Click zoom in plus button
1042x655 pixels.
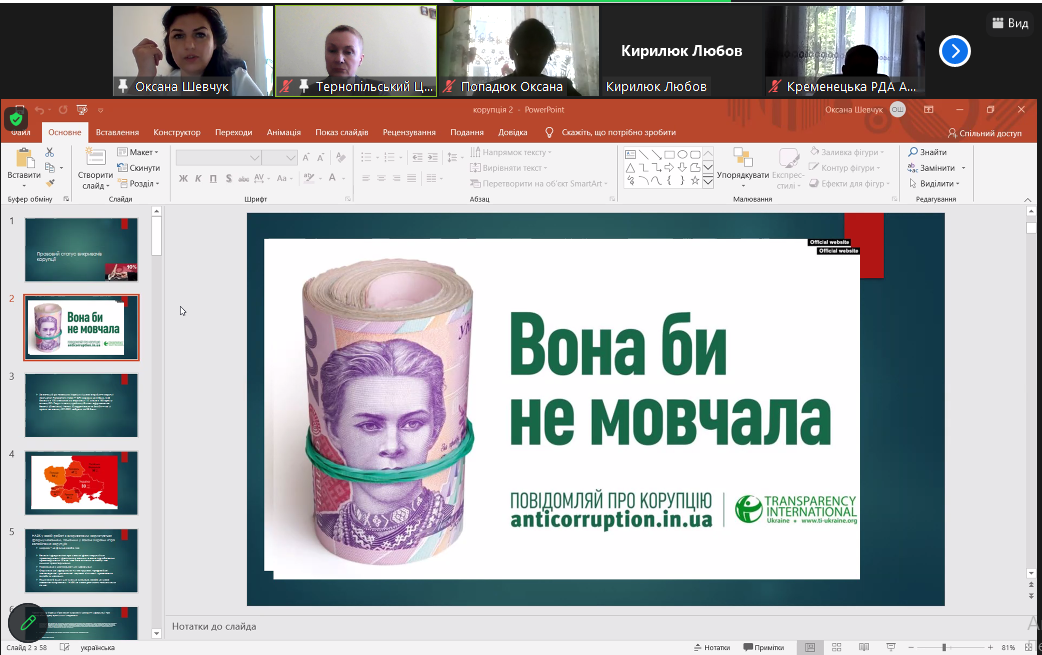990,647
